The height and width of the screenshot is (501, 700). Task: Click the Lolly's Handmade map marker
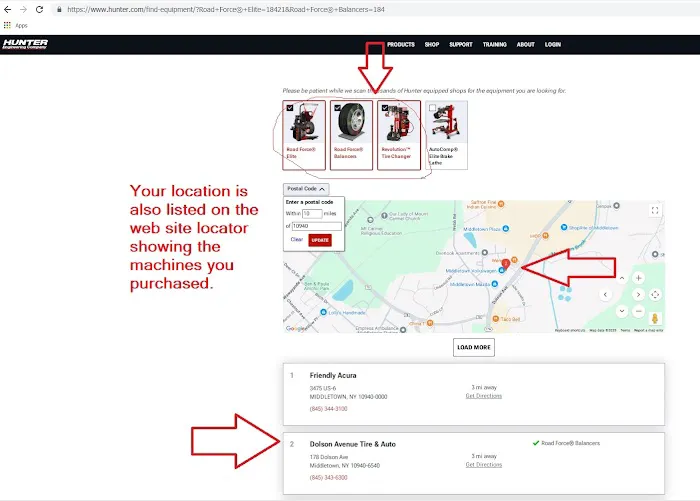coord(323,312)
